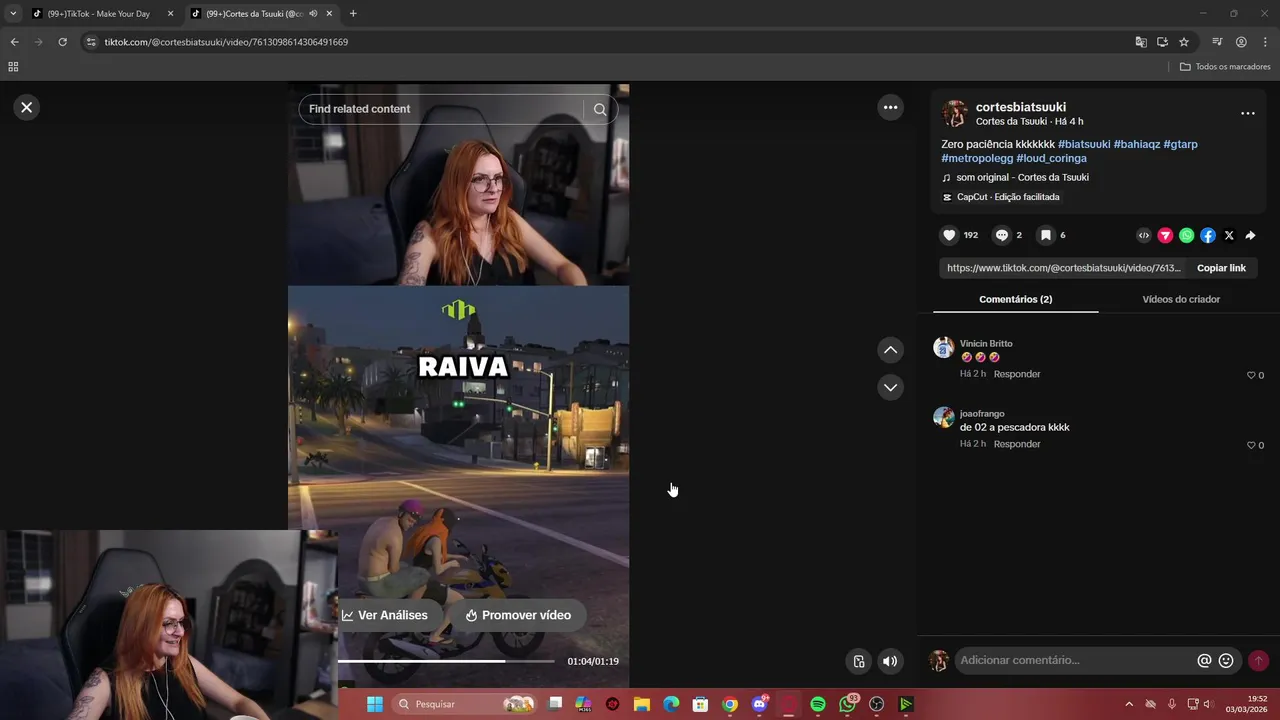This screenshot has height=720, width=1280.
Task: Click the #metropolegg hashtag
Action: pyautogui.click(x=977, y=158)
